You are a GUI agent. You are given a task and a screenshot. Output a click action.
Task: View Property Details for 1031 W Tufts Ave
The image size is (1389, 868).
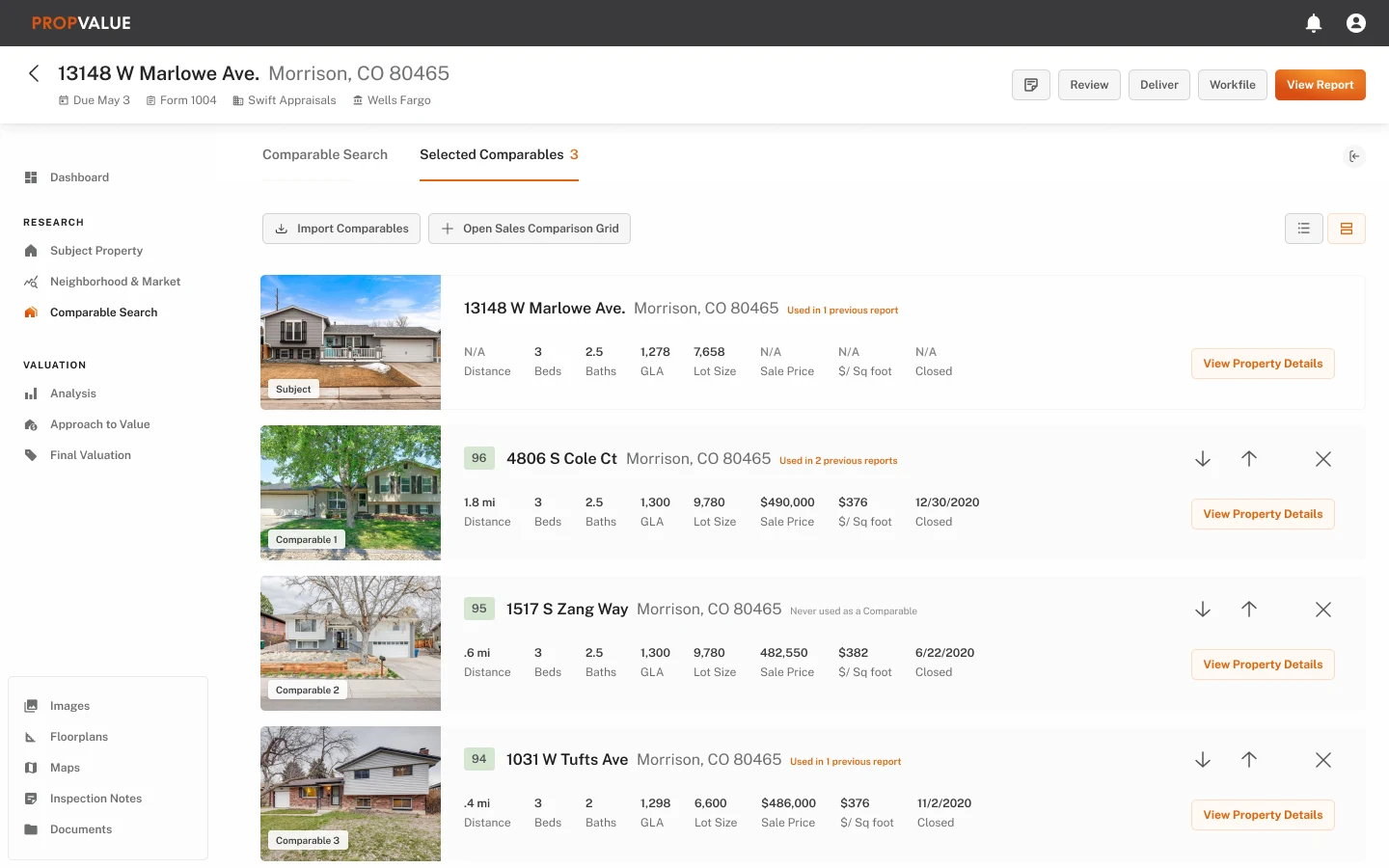pyautogui.click(x=1263, y=815)
